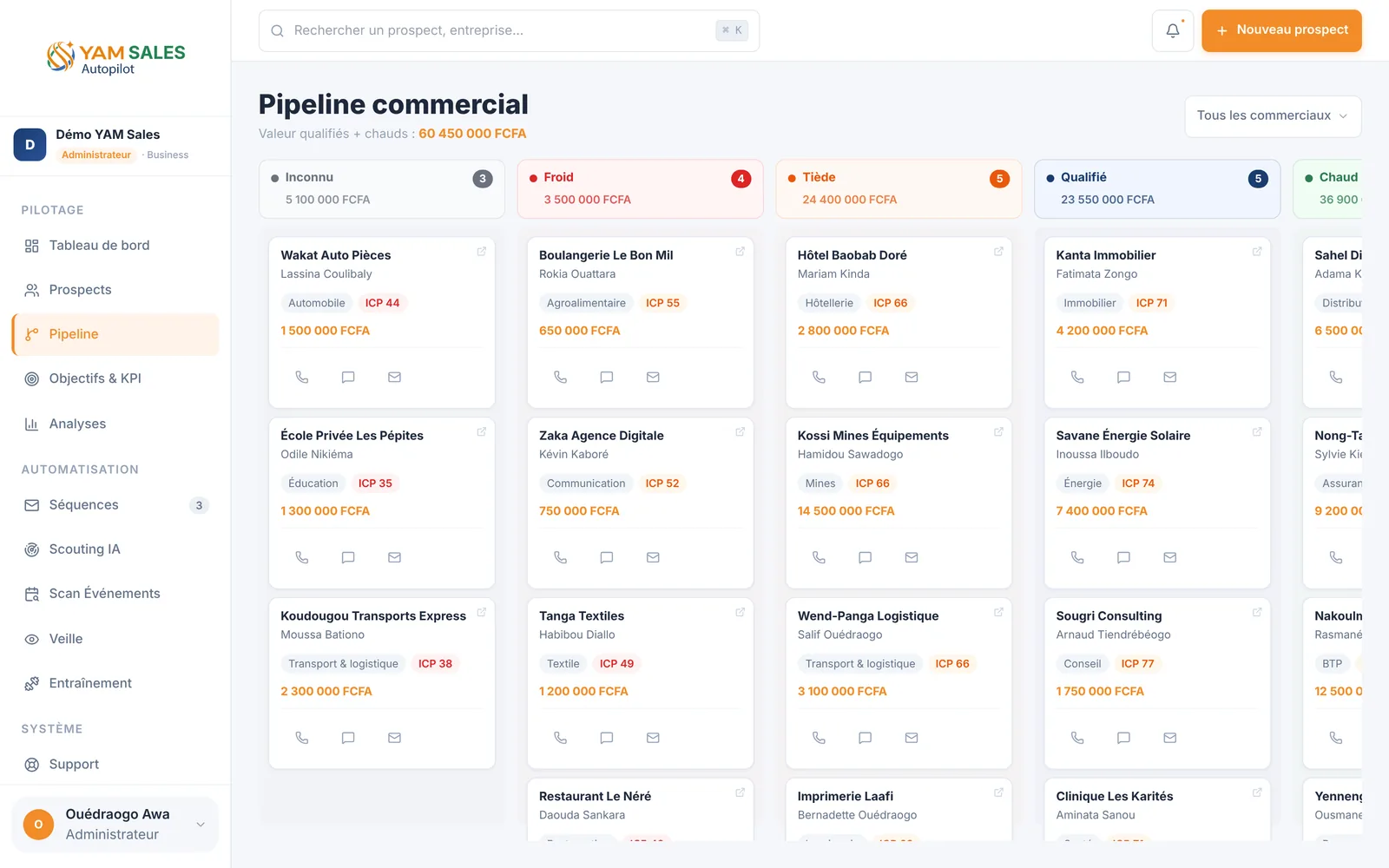Navigate to Analyses
Viewport: 1389px width, 868px height.
pyautogui.click(x=115, y=424)
